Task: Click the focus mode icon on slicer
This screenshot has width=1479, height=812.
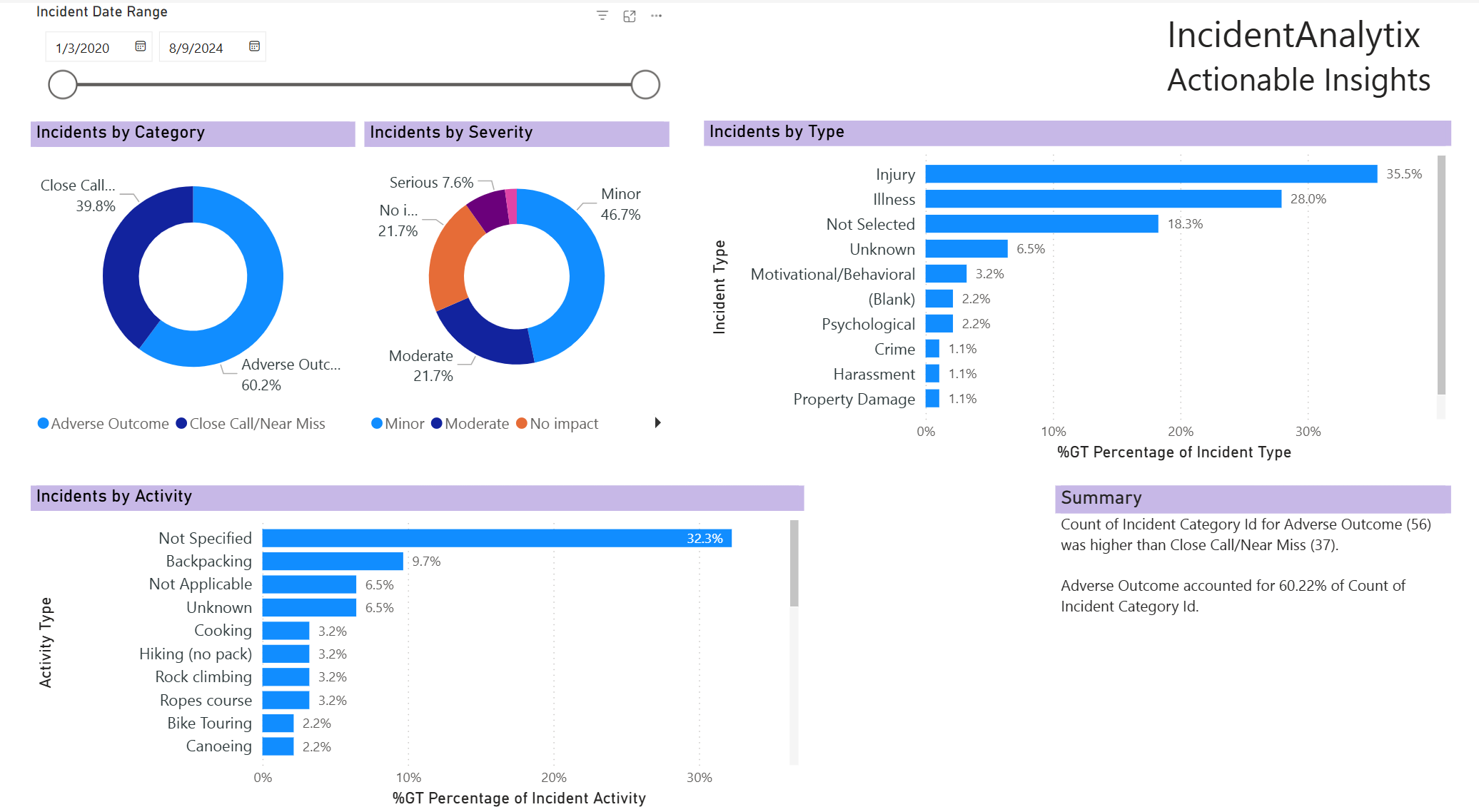Action: 630,16
